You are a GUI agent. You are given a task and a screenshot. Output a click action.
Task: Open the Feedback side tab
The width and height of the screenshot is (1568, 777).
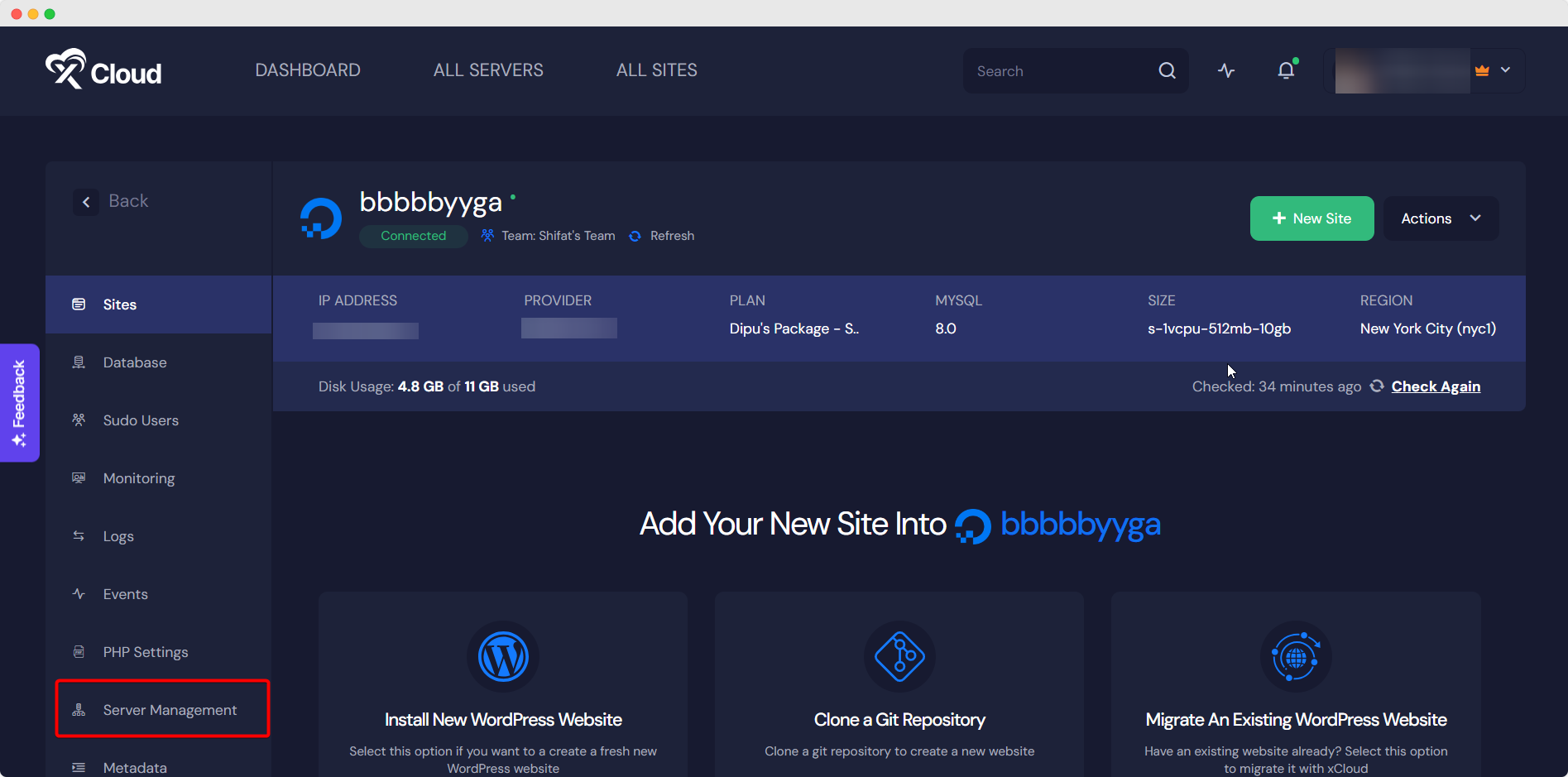(x=19, y=403)
